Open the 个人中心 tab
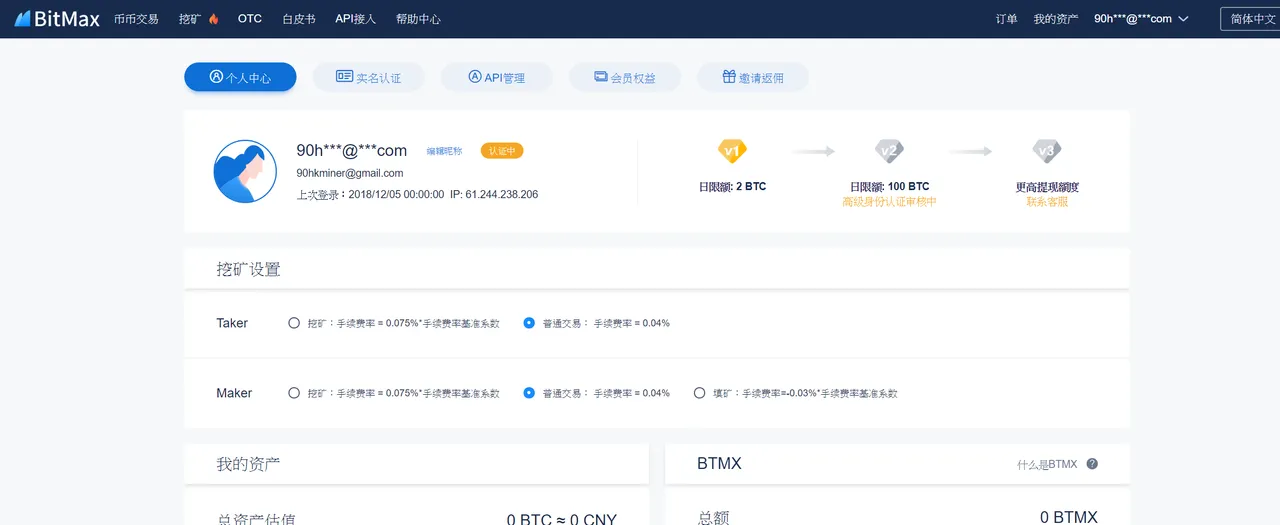 240,77
